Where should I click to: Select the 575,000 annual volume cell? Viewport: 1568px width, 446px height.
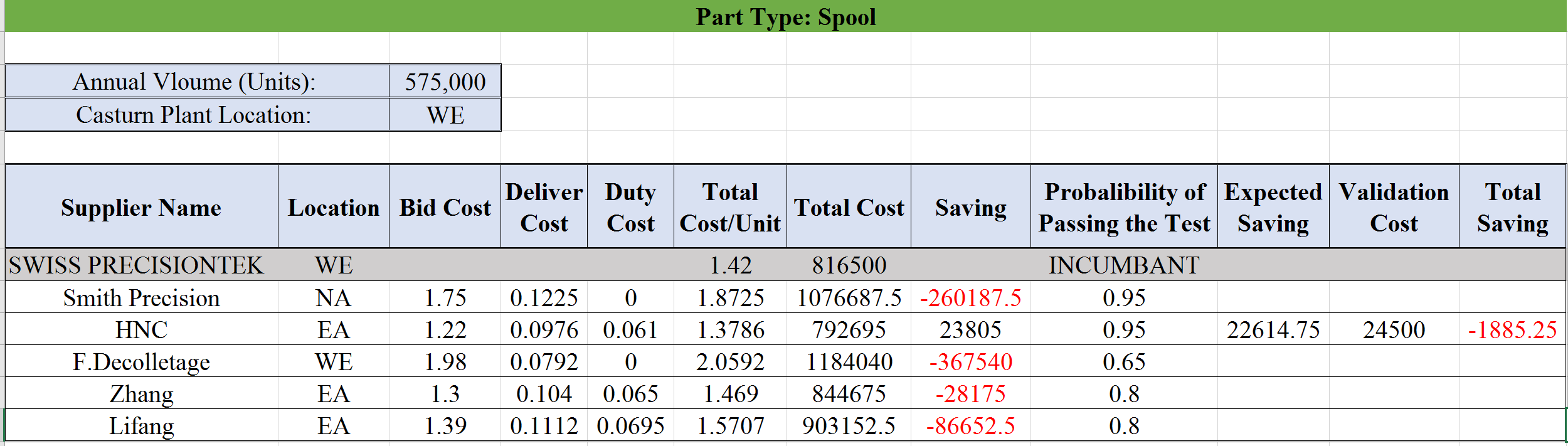[x=445, y=82]
